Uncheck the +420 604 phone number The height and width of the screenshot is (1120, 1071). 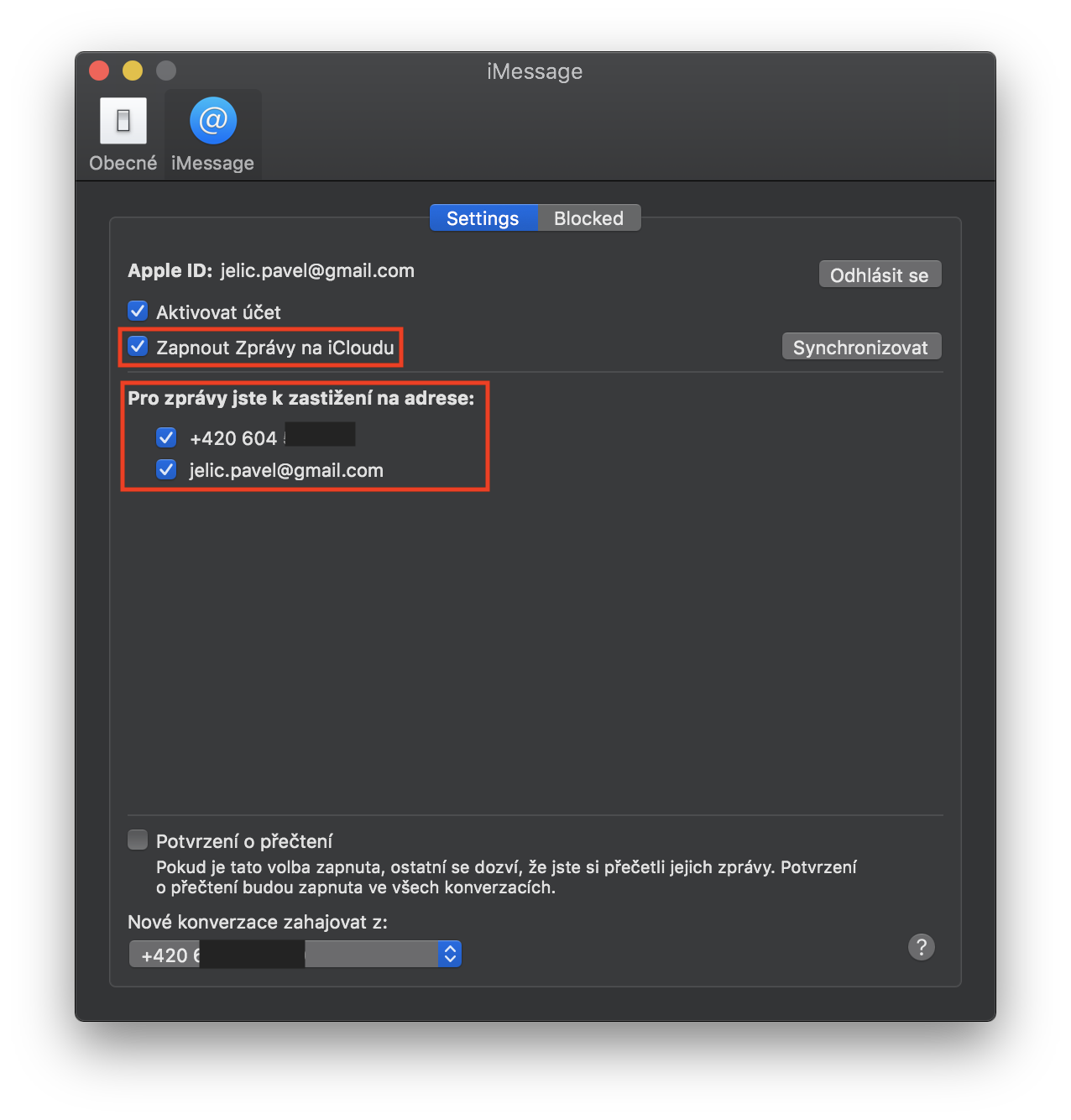coord(166,437)
